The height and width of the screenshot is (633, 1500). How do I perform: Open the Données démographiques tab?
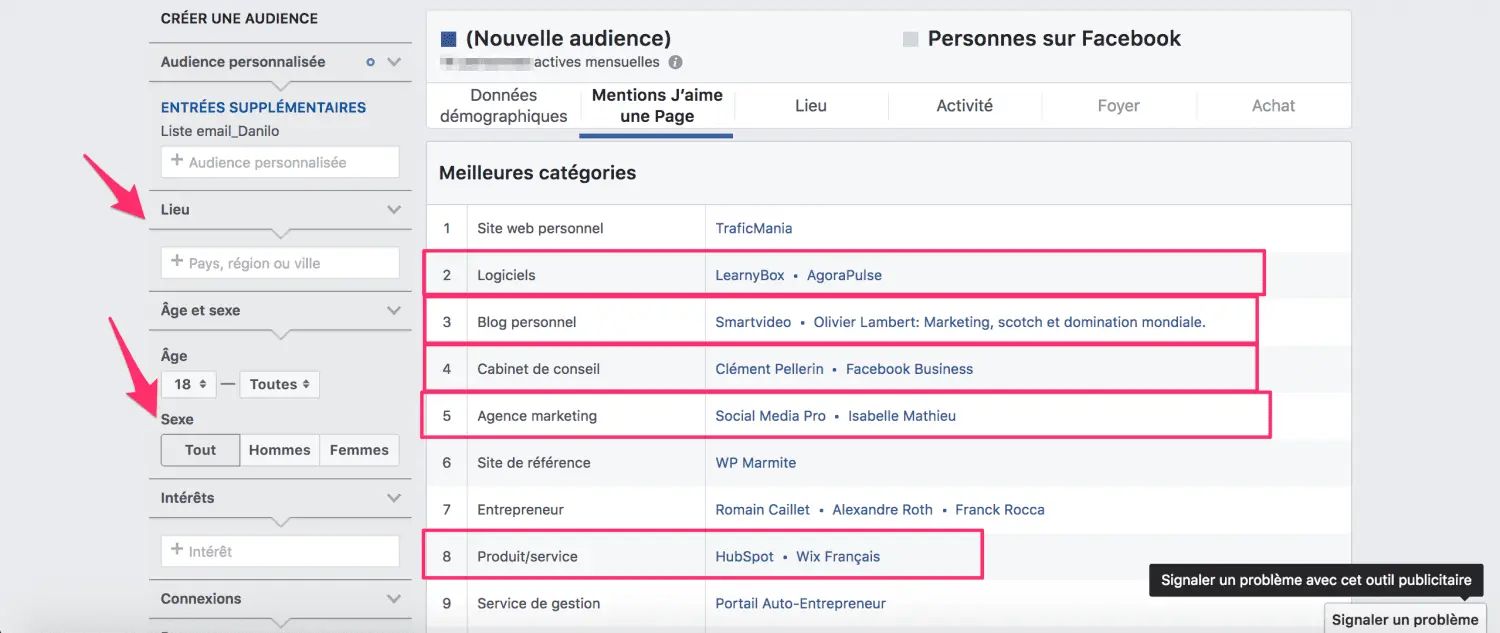[x=504, y=105]
